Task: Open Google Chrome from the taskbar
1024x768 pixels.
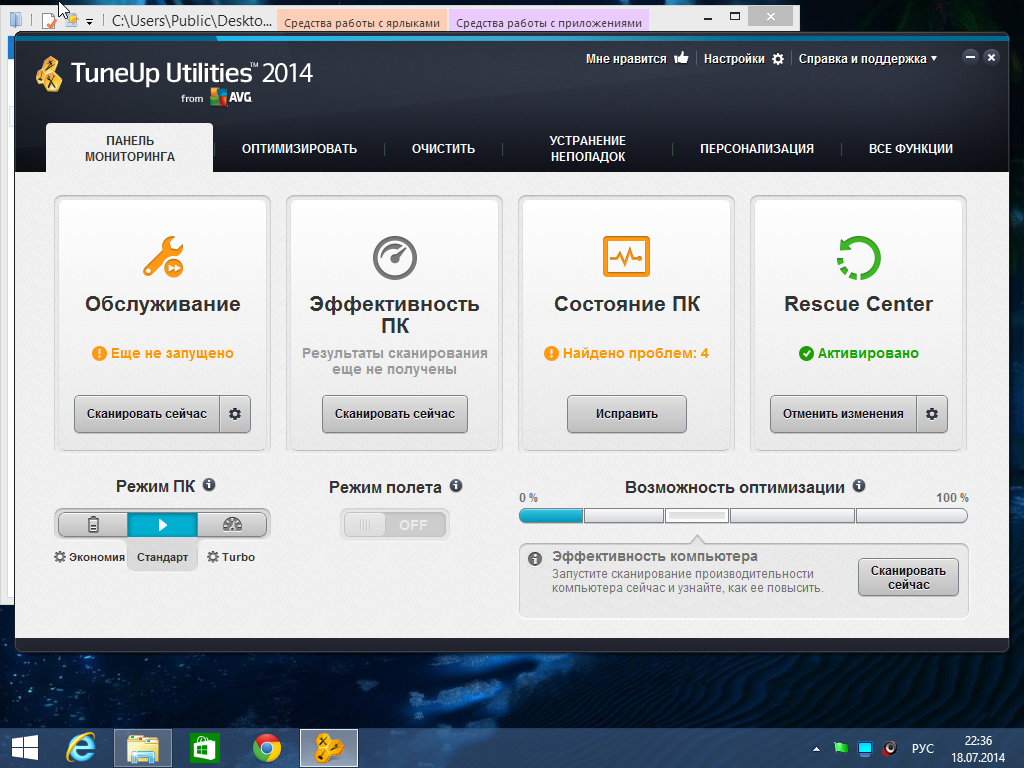Action: pyautogui.click(x=267, y=748)
